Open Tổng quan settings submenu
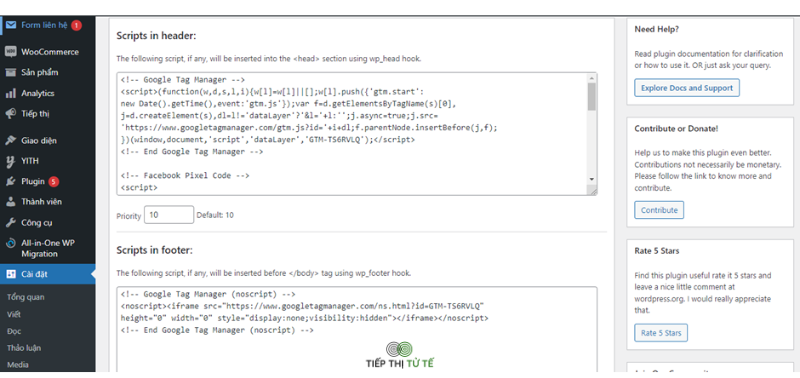The height and width of the screenshot is (378, 800). [x=26, y=297]
